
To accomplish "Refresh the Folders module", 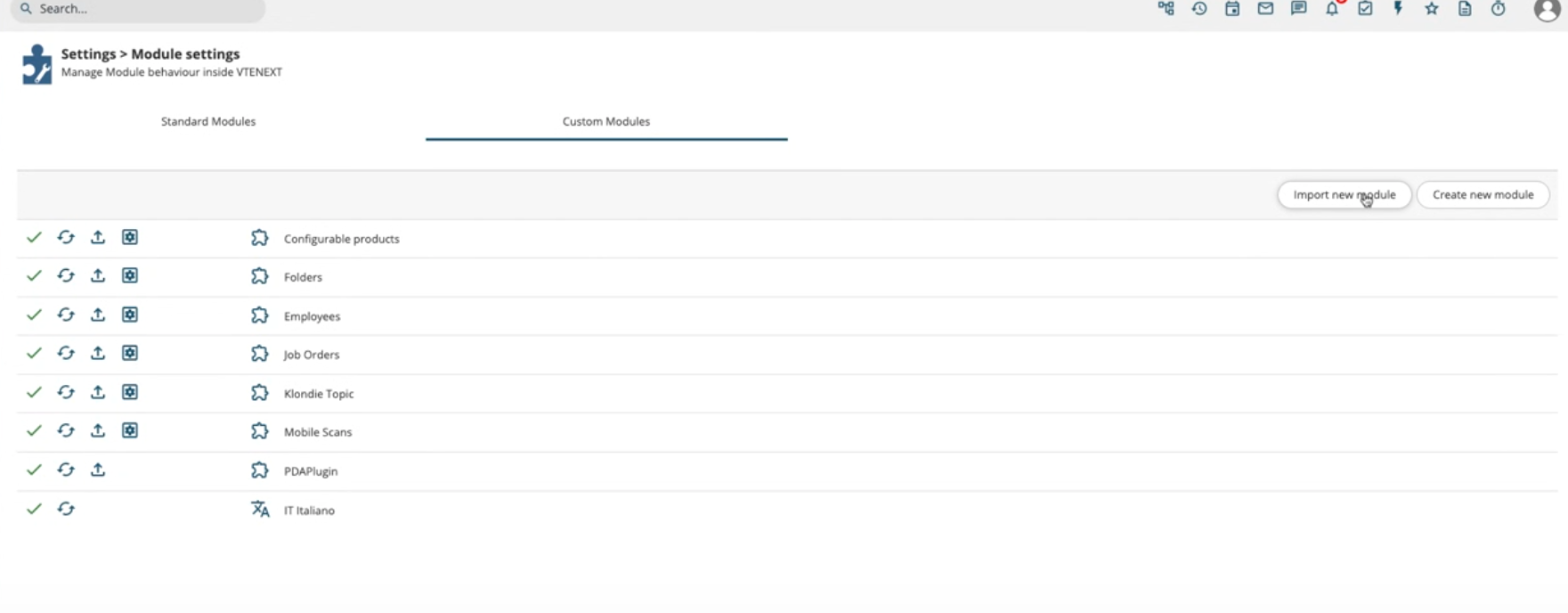I will [66, 275].
